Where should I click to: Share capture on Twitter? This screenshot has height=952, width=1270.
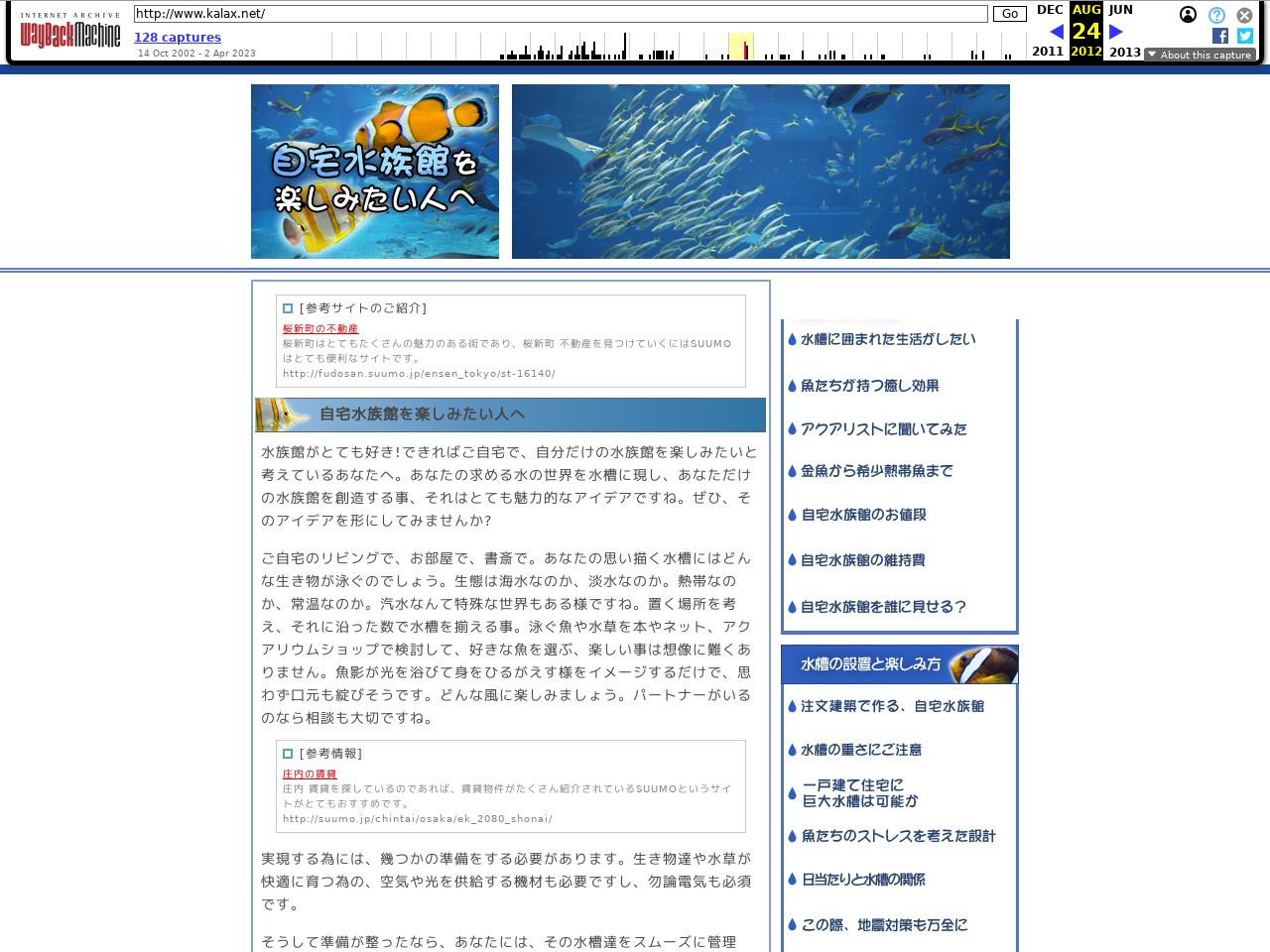click(1245, 36)
